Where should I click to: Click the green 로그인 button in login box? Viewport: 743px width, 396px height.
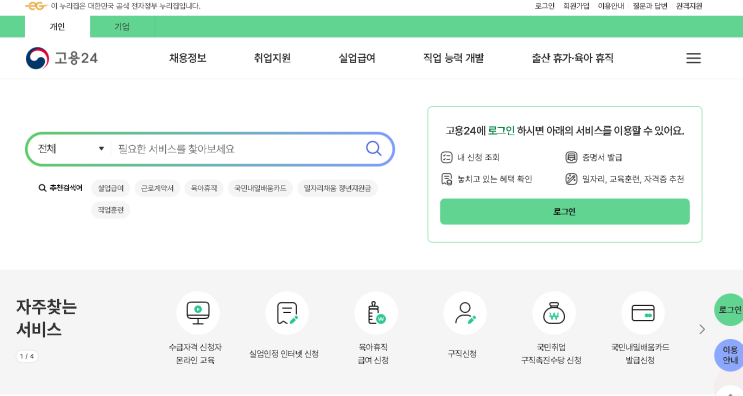(x=565, y=211)
